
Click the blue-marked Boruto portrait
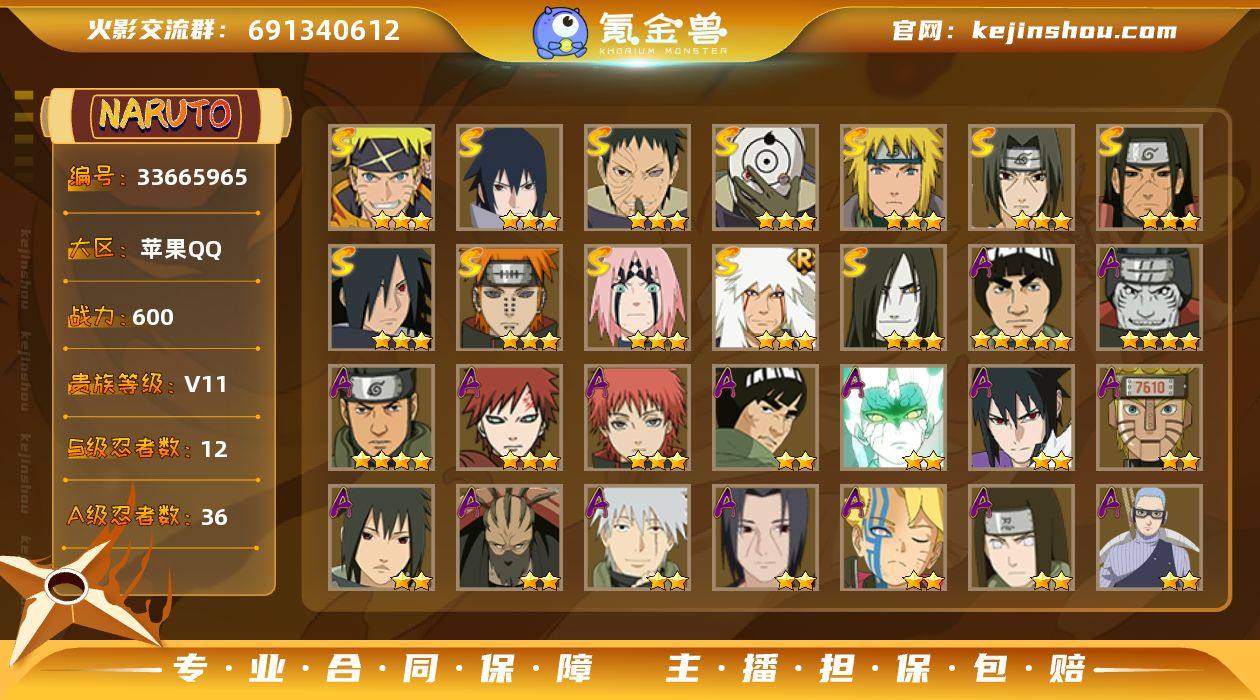pyautogui.click(x=894, y=537)
